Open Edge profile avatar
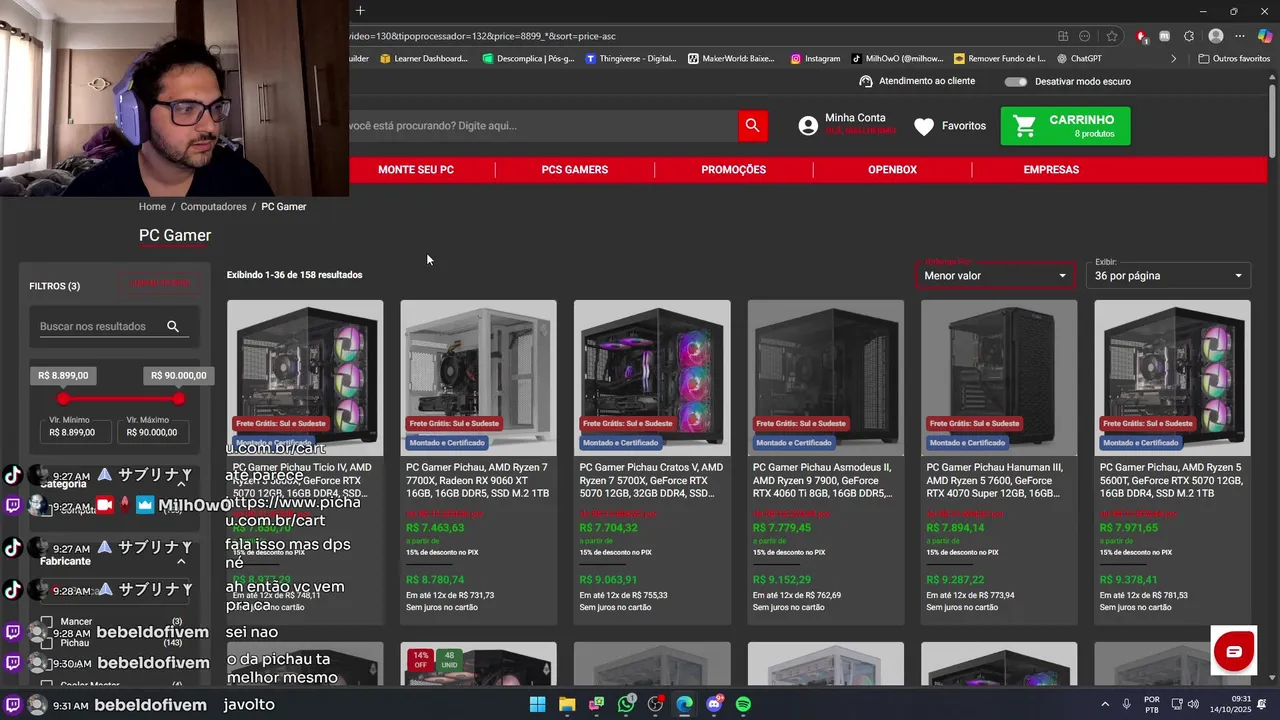The image size is (1280, 720). [1216, 36]
